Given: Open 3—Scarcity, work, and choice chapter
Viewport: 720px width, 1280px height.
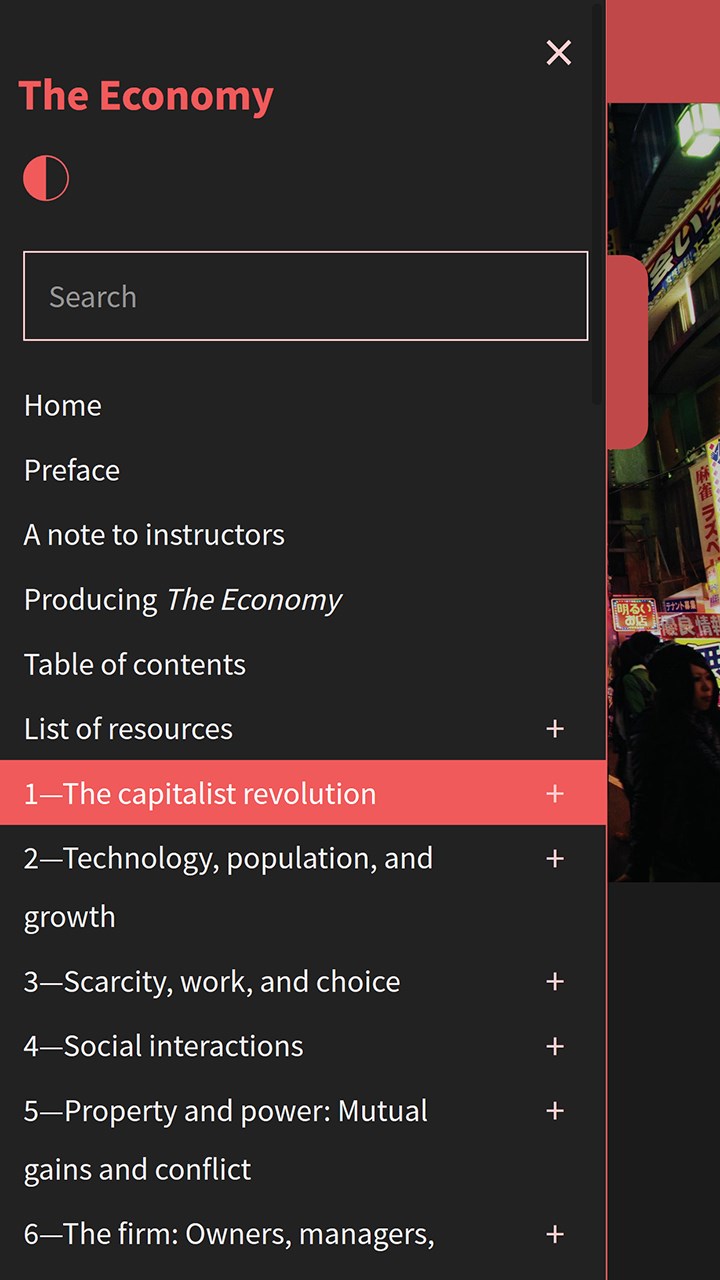Looking at the screenshot, I should 212,982.
